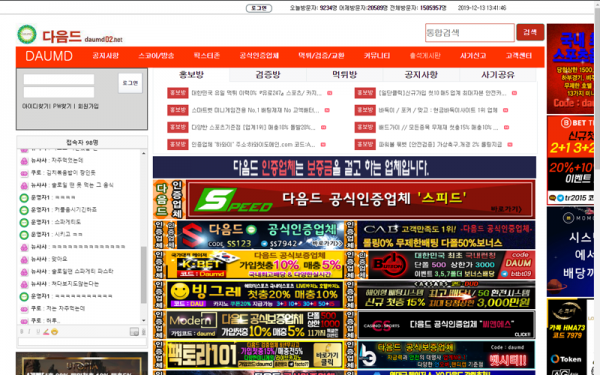
Task: Click the pink avatar beside '뉴사사 : 맞아요'
Action: pyautogui.click(x=24, y=259)
